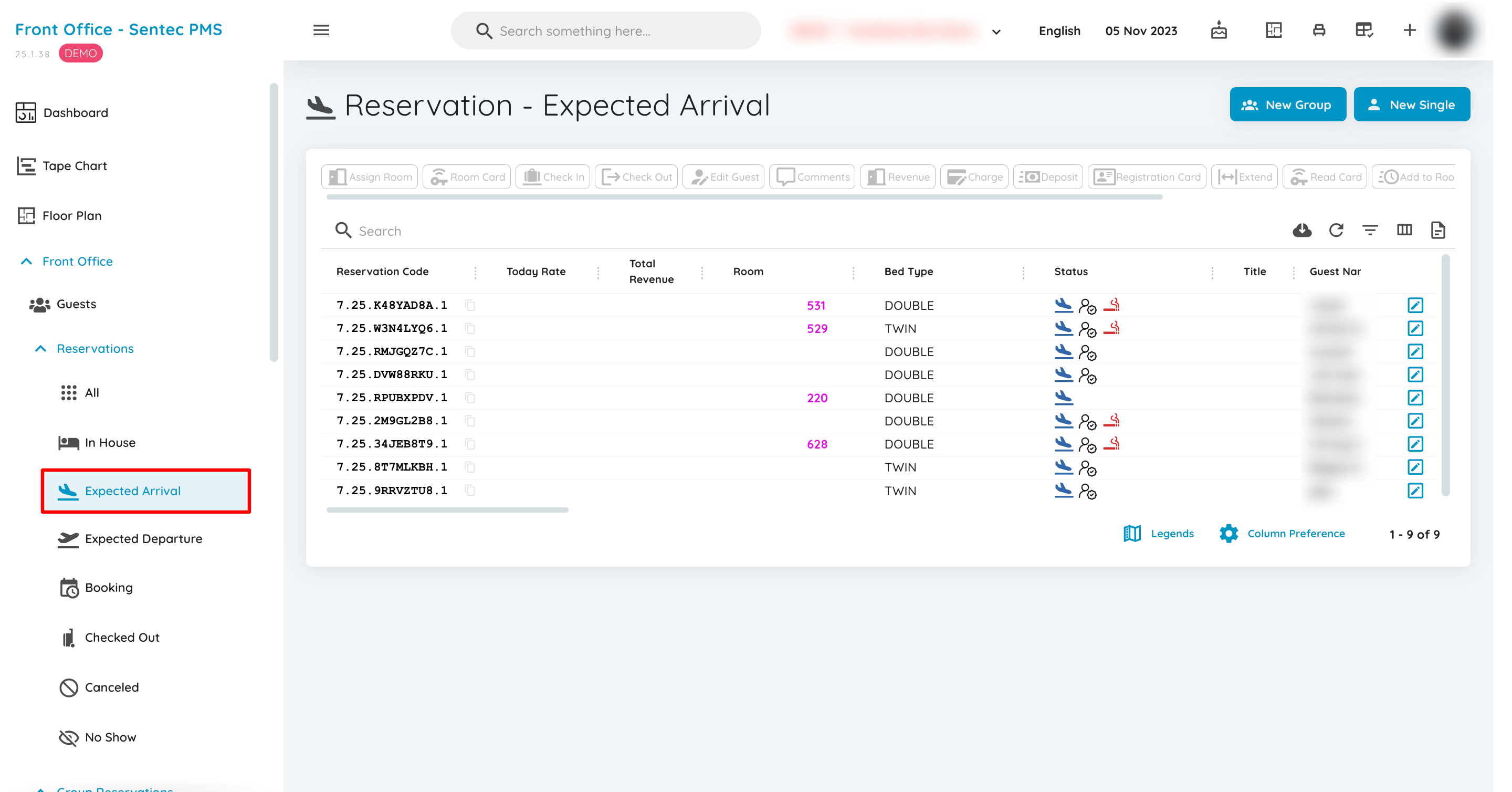The image size is (1512, 792).
Task: Open the property selector dropdown arrow
Action: coord(996,32)
